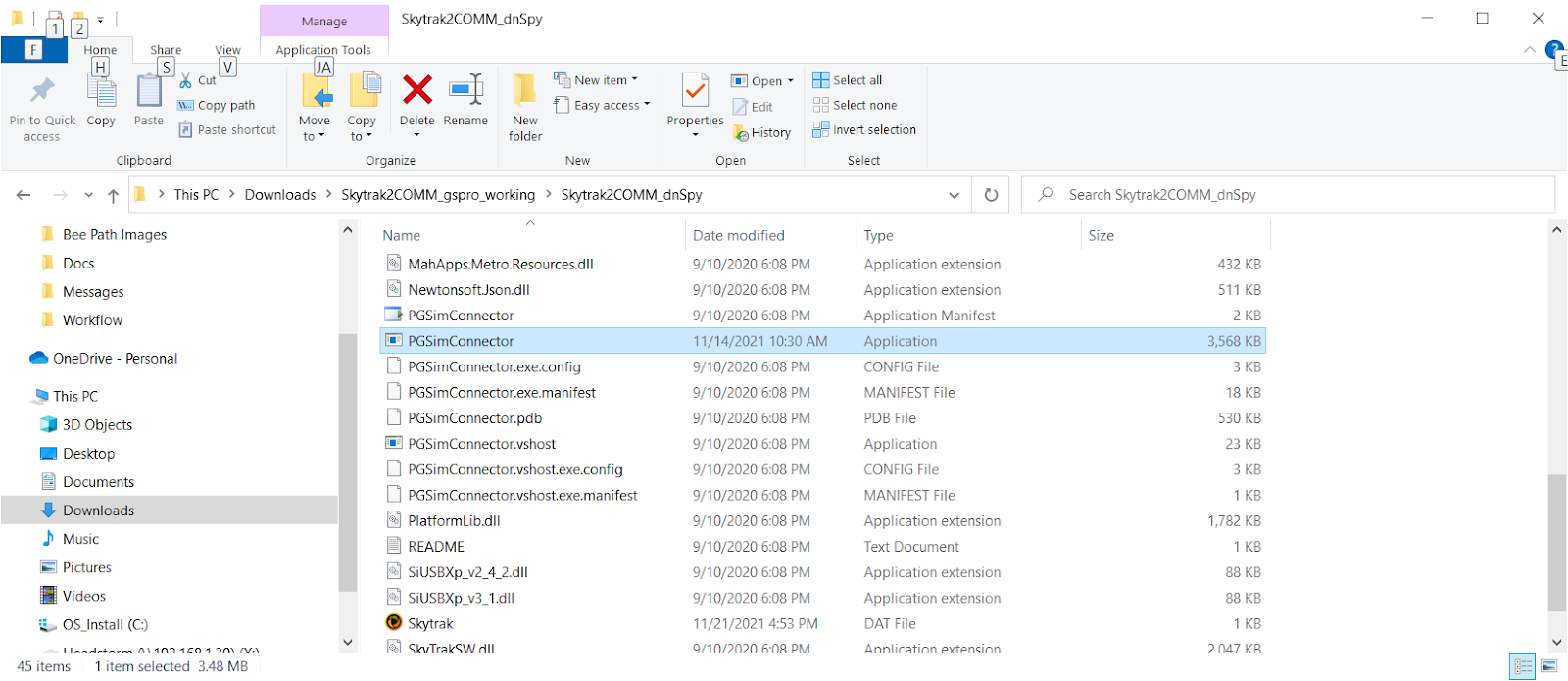The width and height of the screenshot is (1568, 681).
Task: Click the Rename icon
Action: [465, 90]
